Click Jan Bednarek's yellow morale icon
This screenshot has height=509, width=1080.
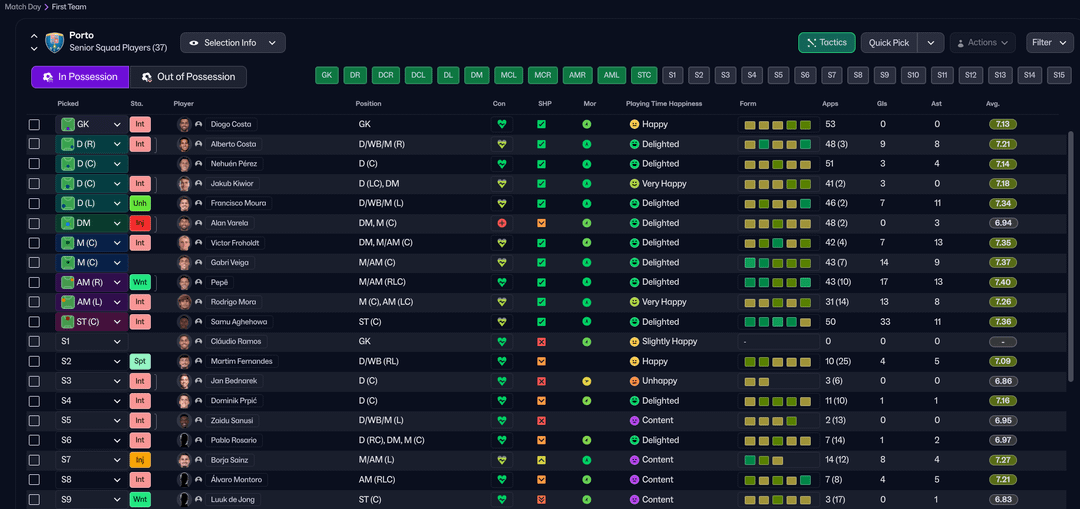point(586,381)
